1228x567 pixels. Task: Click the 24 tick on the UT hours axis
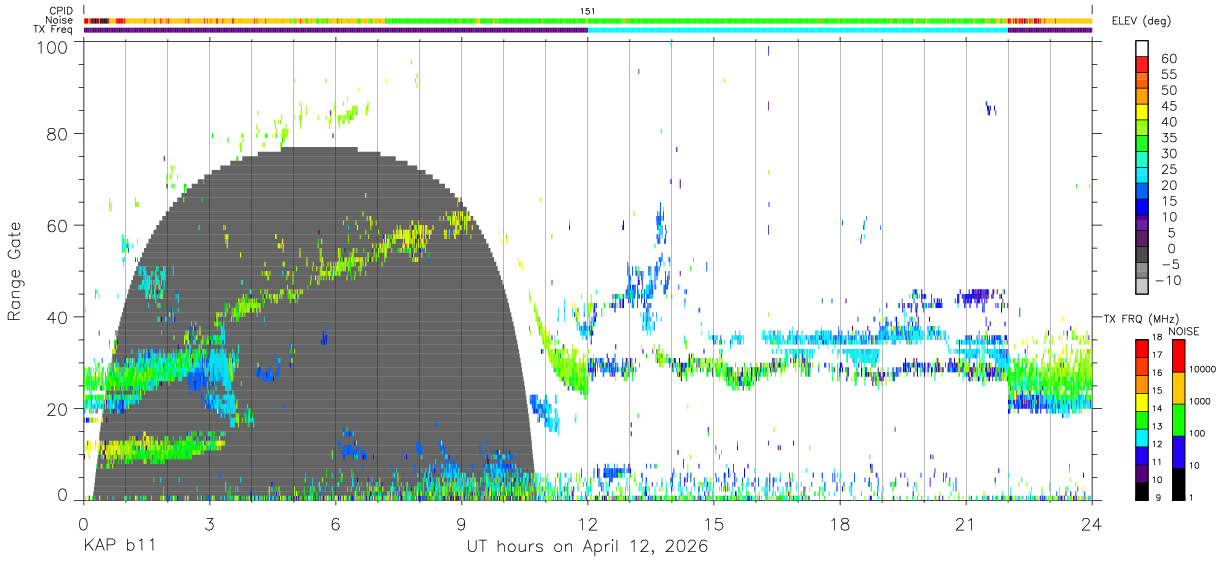pyautogui.click(x=1092, y=525)
